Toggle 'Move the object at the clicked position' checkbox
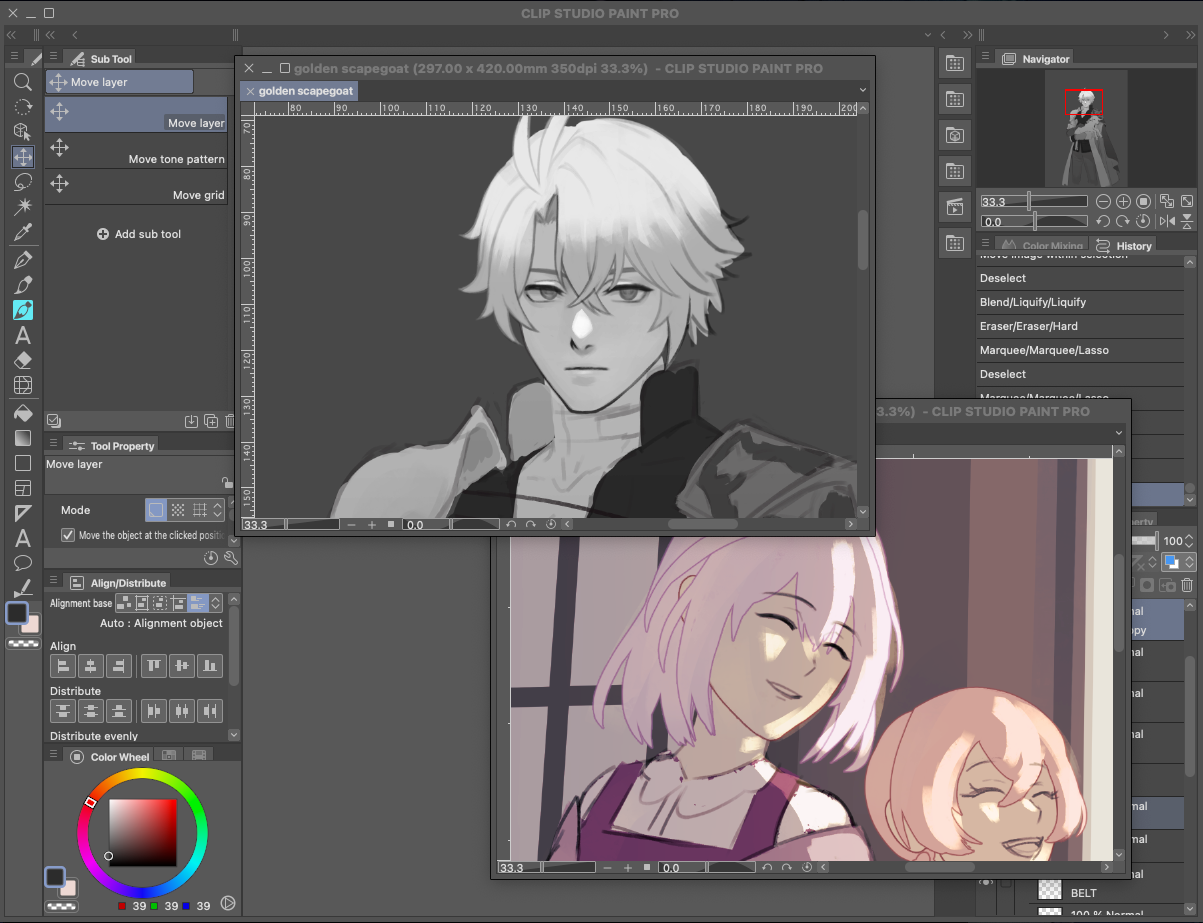Image resolution: width=1203 pixels, height=923 pixels. [68, 535]
